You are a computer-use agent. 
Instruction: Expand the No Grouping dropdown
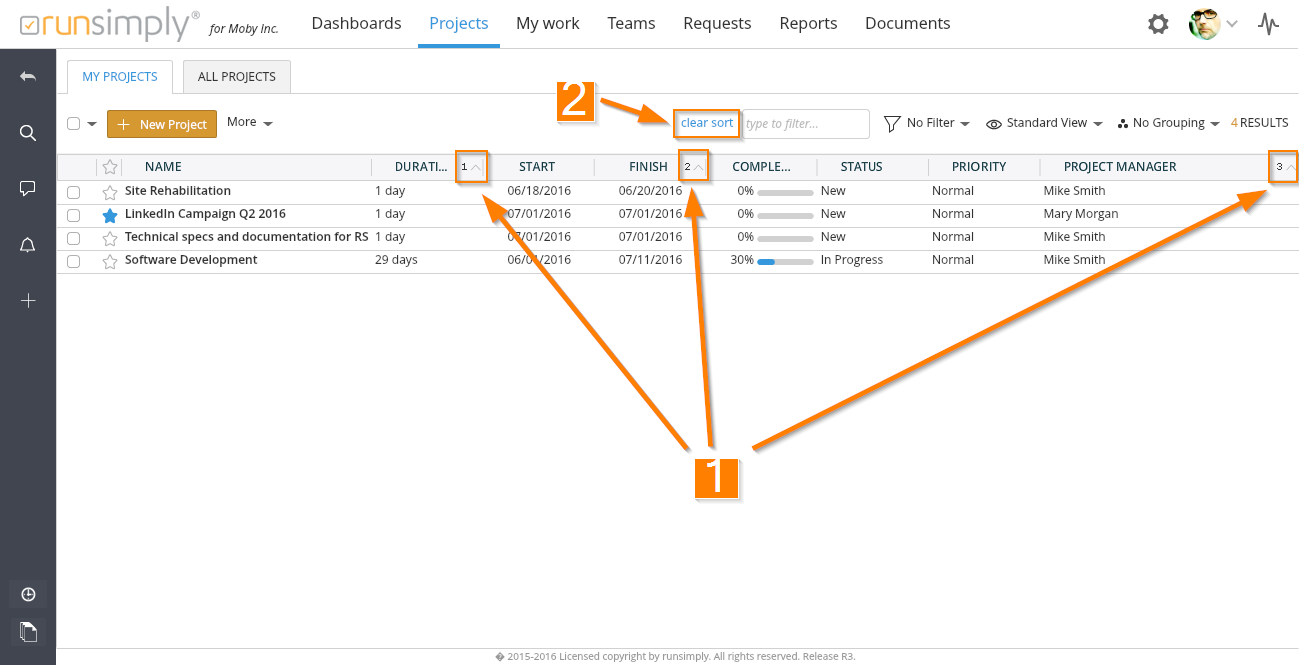(1169, 123)
